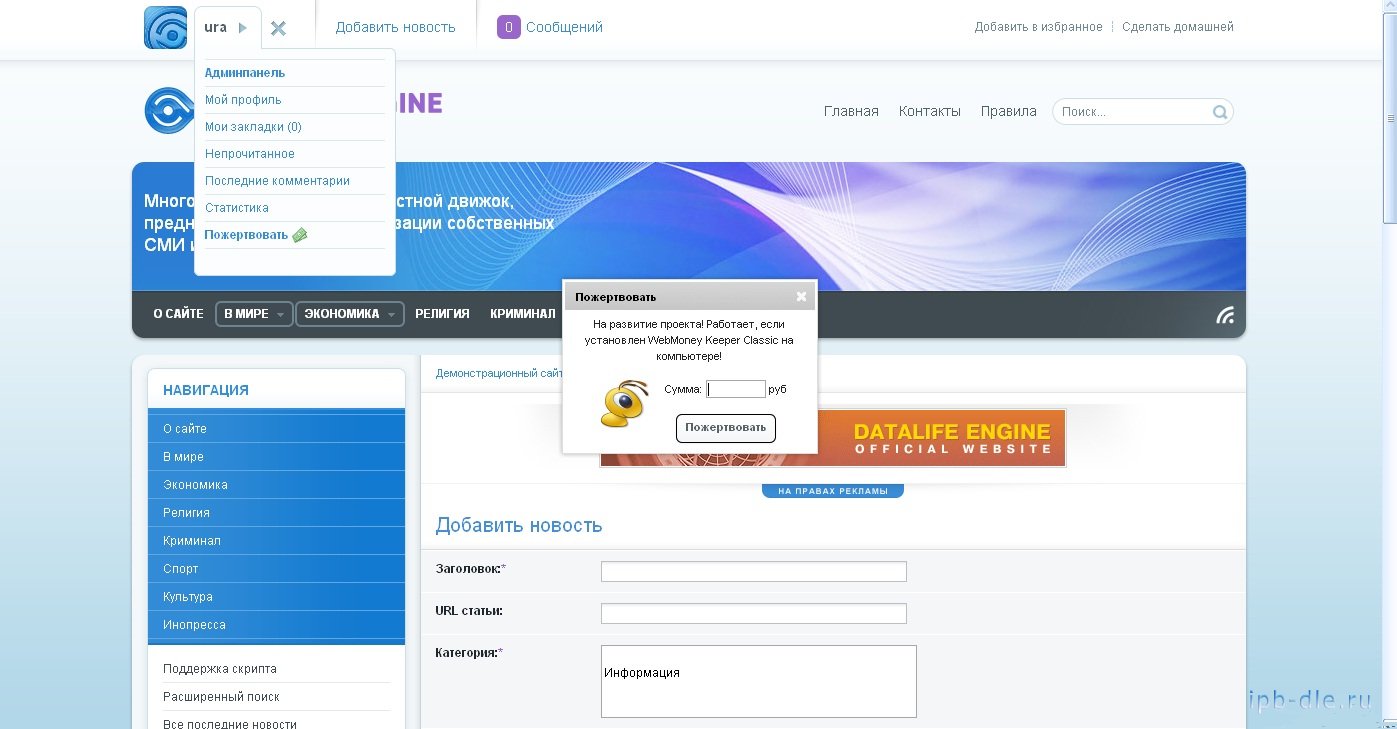Click the blue site logo in top bar
Image resolution: width=1397 pixels, height=729 pixels.
tap(165, 28)
